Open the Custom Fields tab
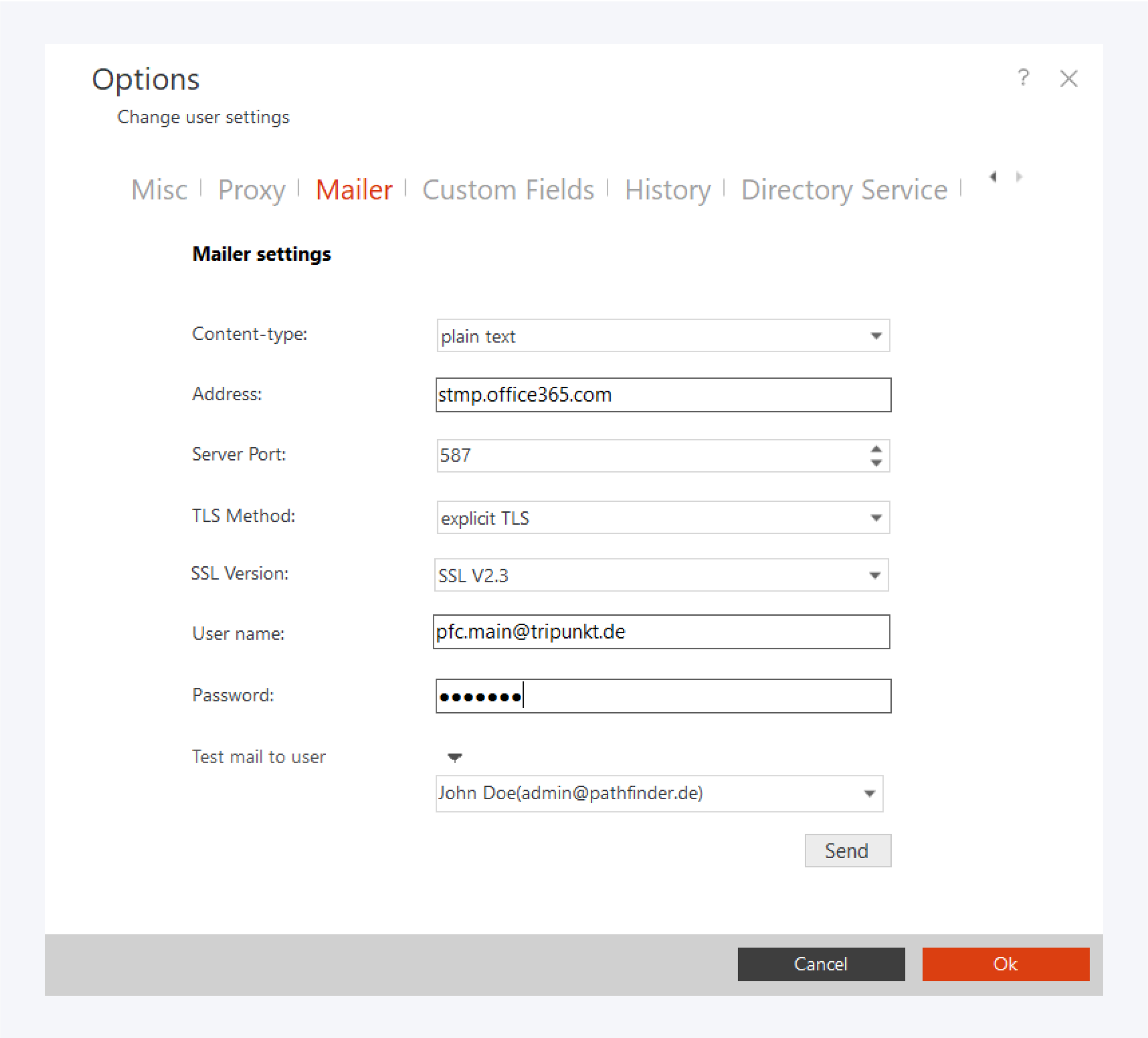 coord(508,190)
